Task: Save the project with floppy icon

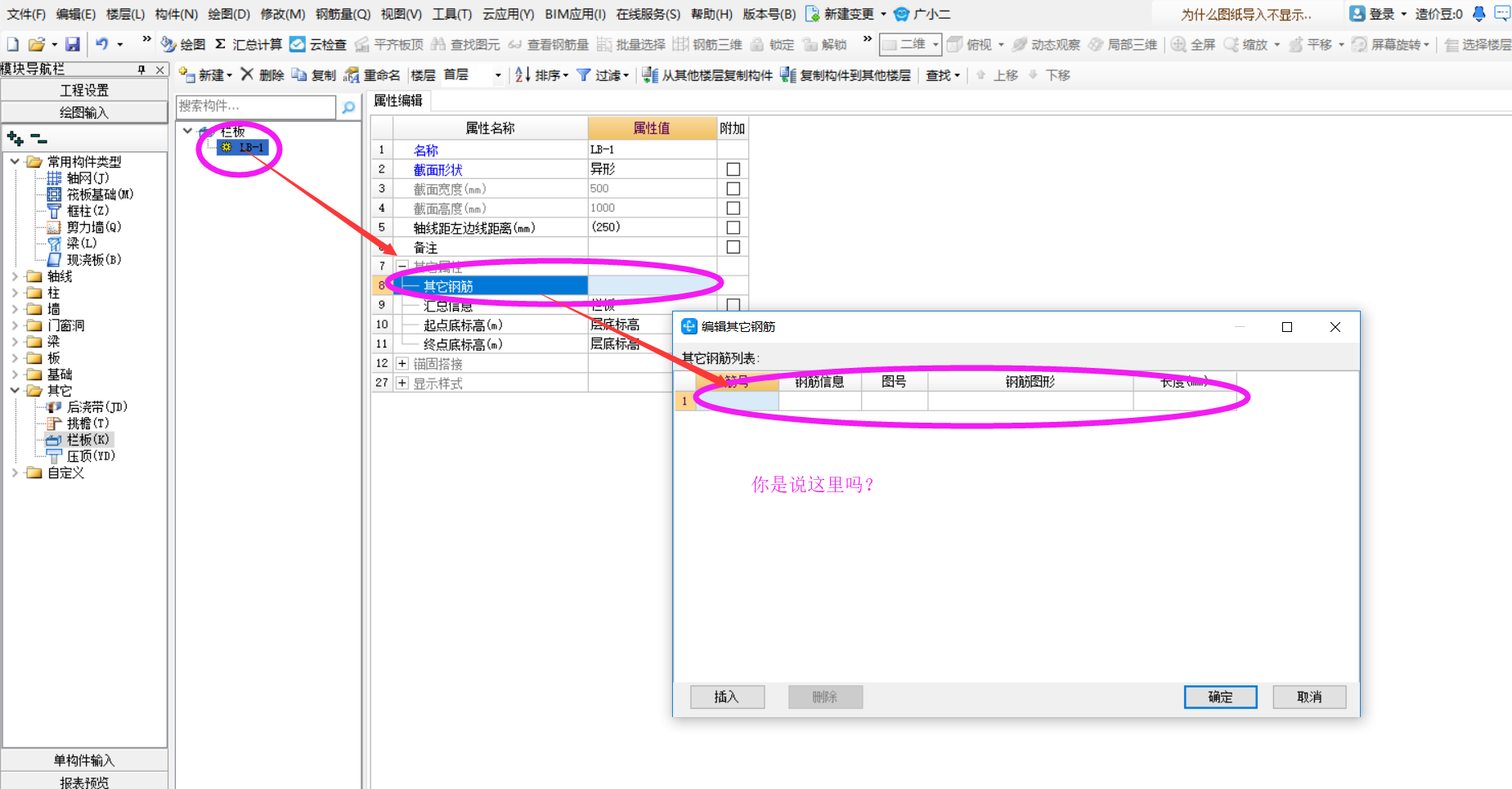Action: coord(73,44)
